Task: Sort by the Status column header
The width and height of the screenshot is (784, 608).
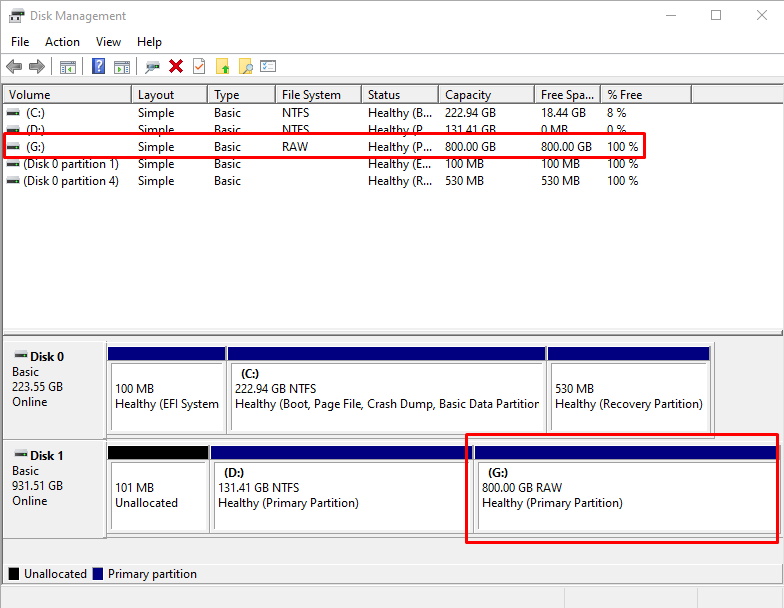Action: [x=400, y=94]
